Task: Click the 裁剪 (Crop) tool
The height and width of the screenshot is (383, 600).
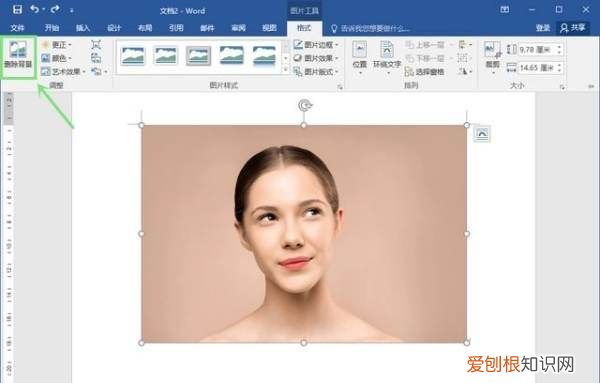Action: [x=492, y=57]
